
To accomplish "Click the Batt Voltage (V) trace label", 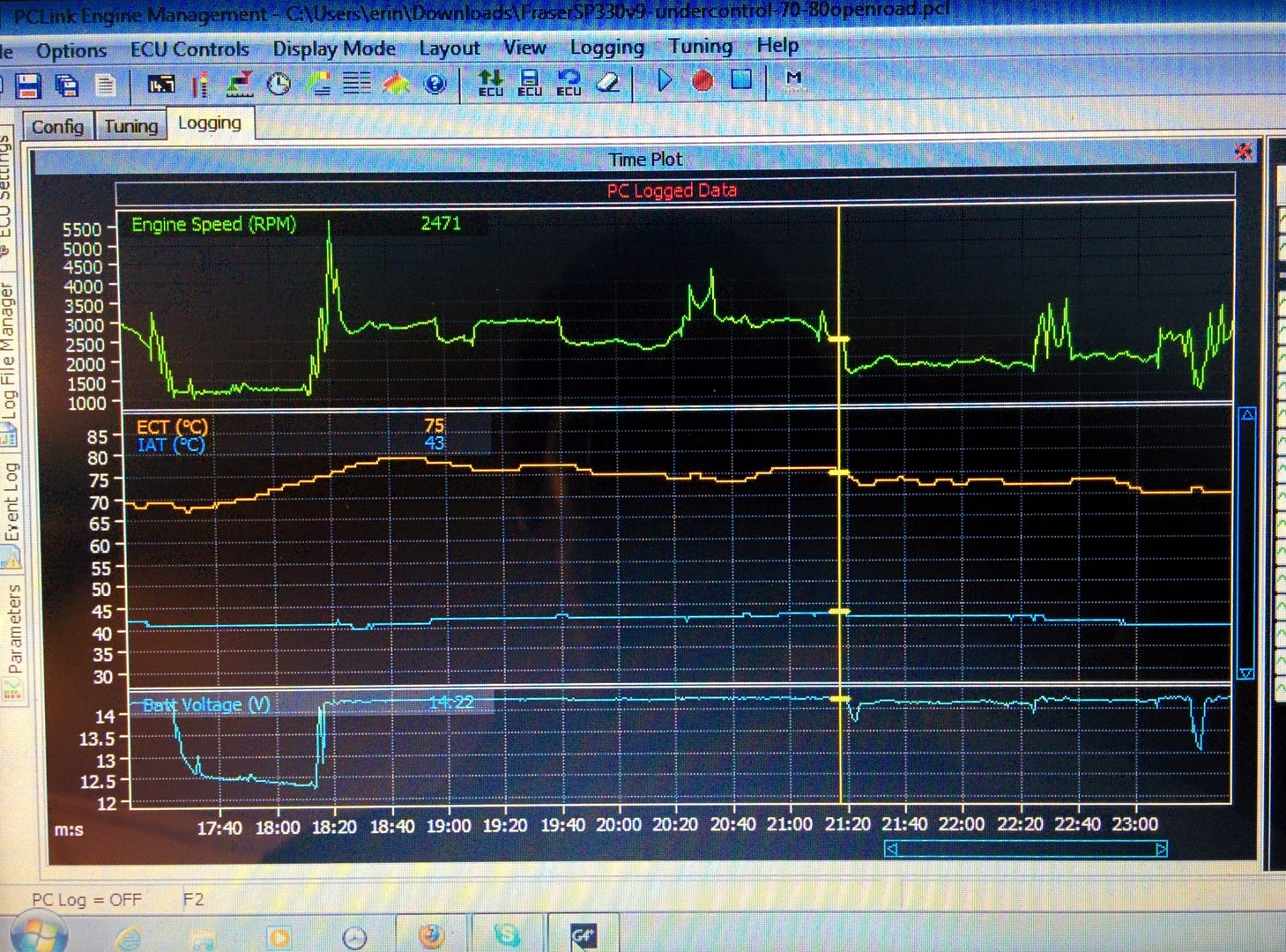I will coord(206,704).
